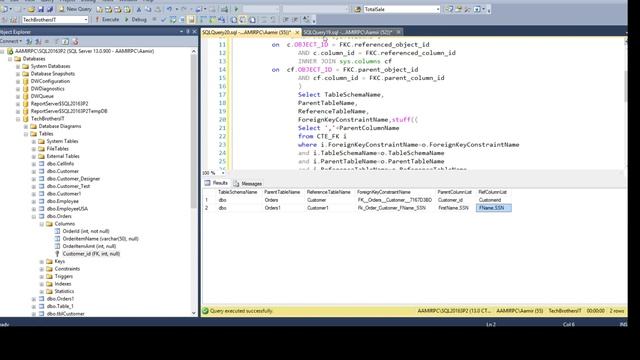Click the FName,SSN result cell
640x360 pixels.
493,208
